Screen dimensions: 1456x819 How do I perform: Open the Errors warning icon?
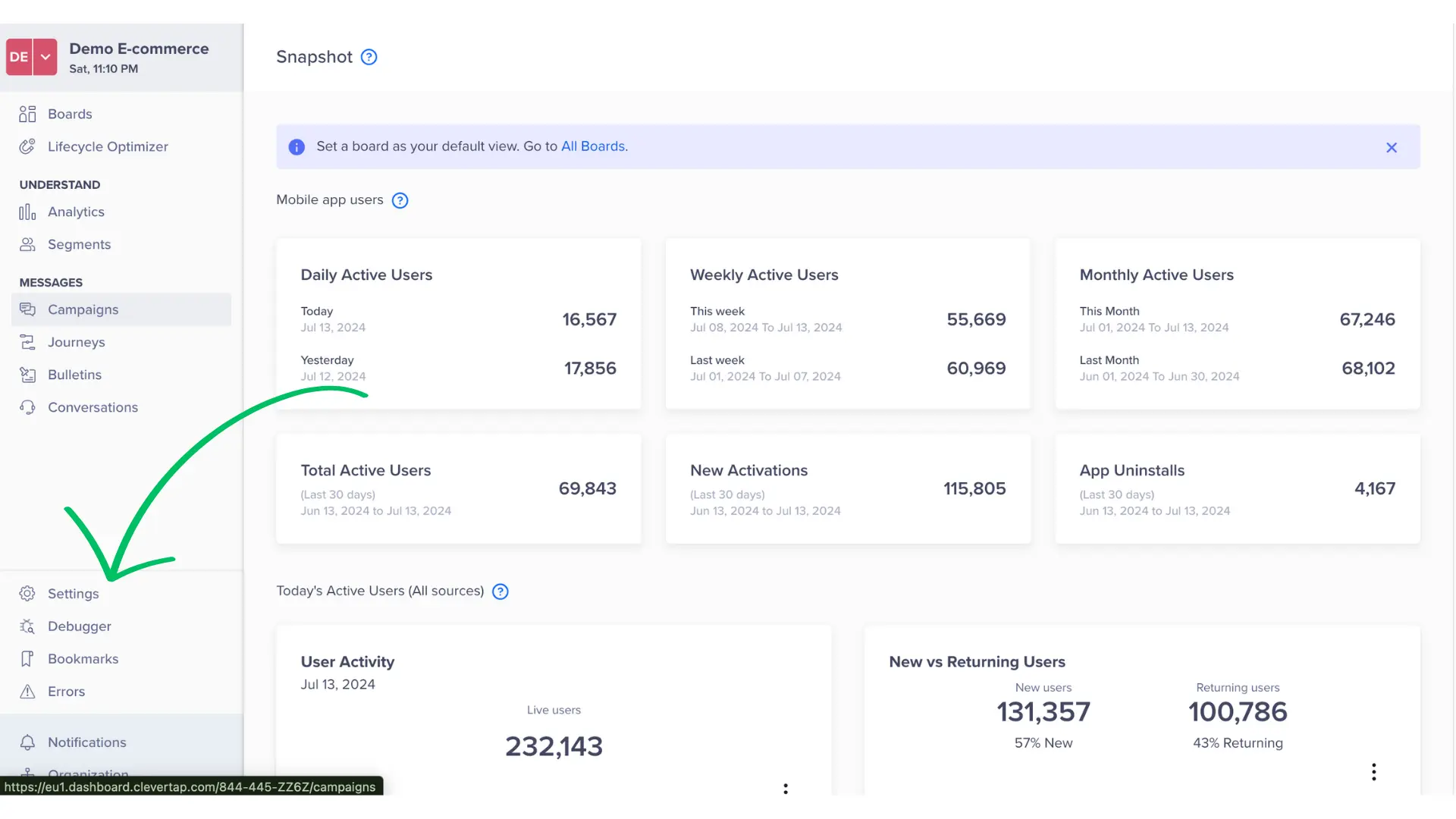click(27, 692)
